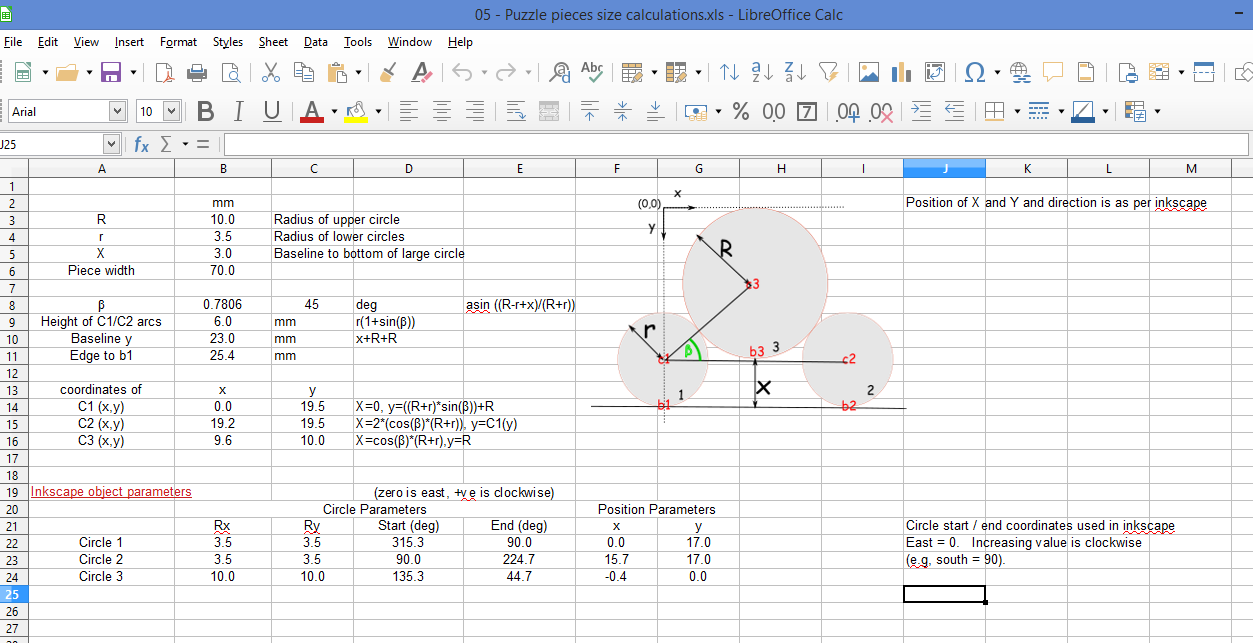Image resolution: width=1253 pixels, height=643 pixels.
Task: Sort ascending with the A-Z icon
Action: [x=762, y=73]
